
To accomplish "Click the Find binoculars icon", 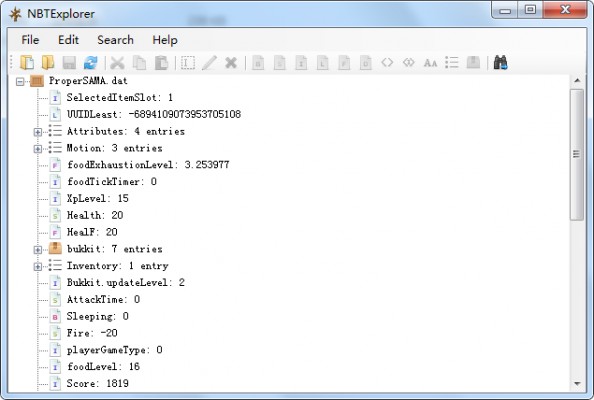I will click(x=500, y=62).
